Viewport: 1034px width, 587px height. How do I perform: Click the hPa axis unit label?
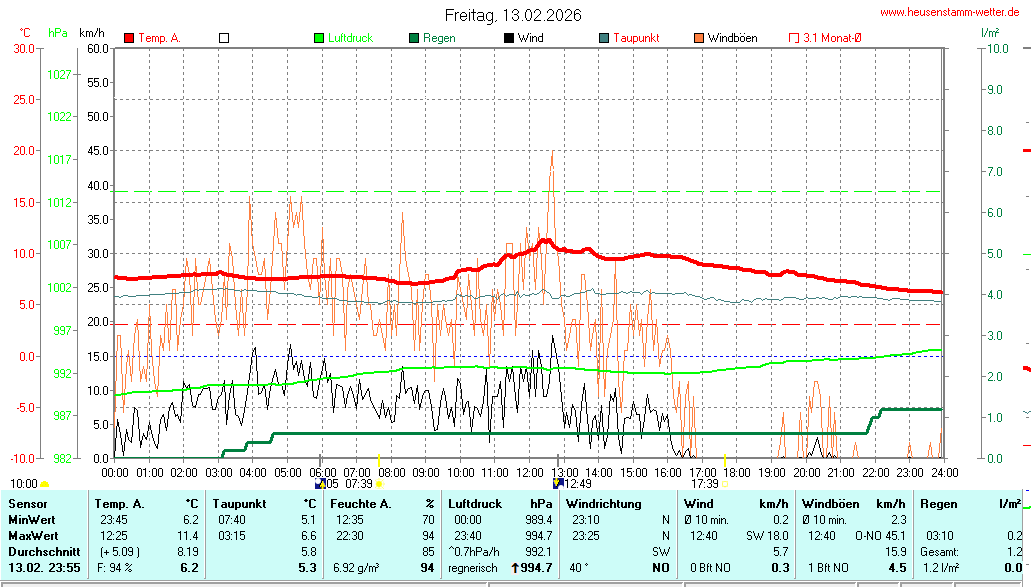[x=59, y=32]
